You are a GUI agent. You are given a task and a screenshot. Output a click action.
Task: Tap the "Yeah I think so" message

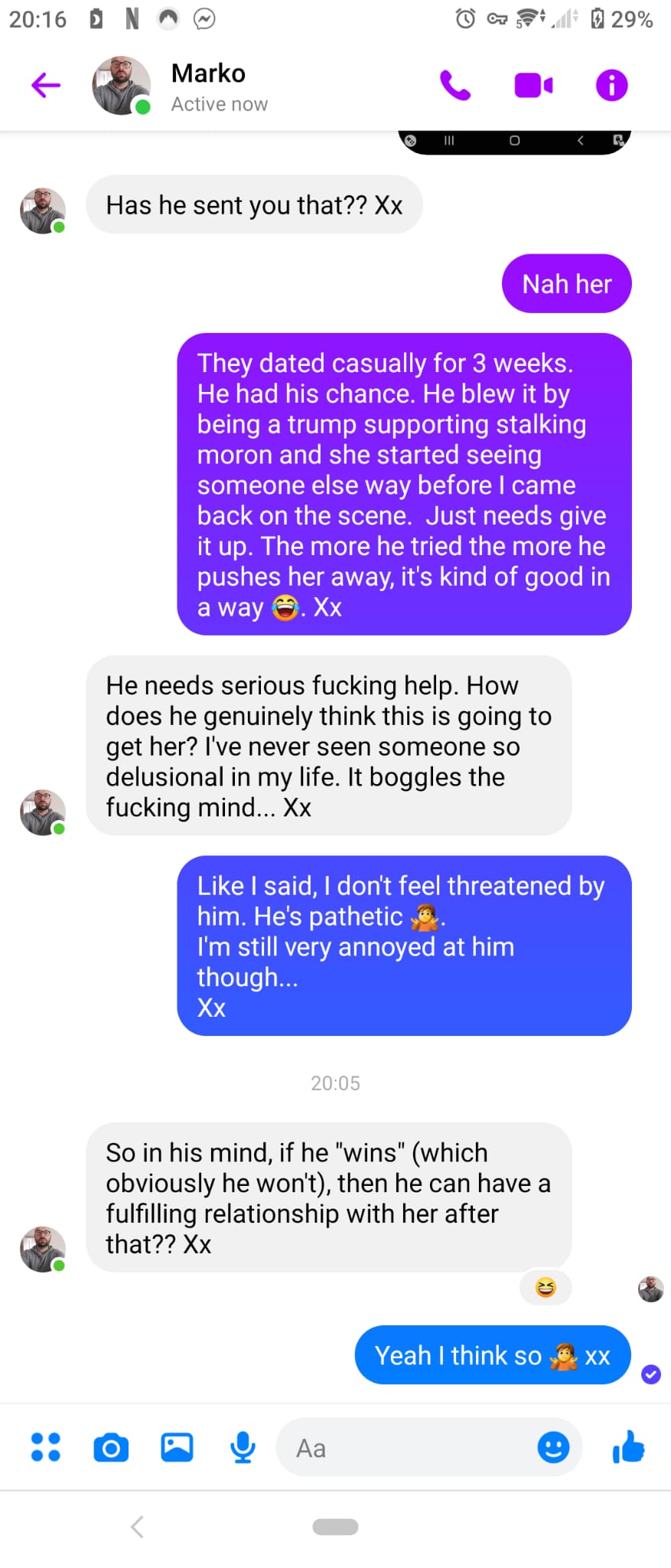[493, 1355]
